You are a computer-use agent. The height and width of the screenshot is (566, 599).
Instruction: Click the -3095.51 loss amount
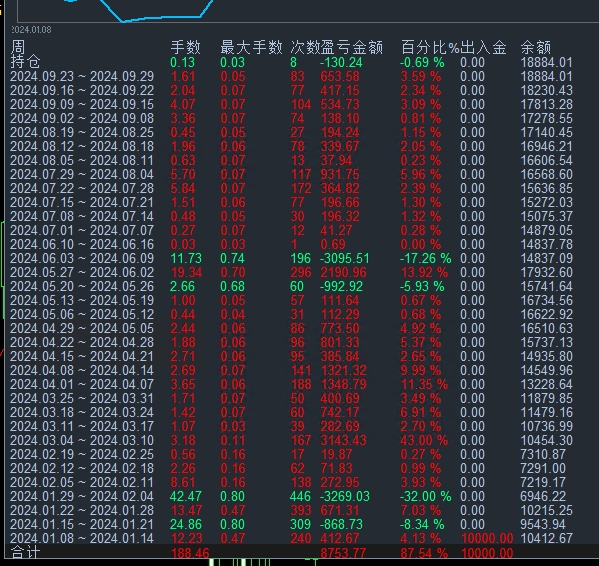point(345,259)
